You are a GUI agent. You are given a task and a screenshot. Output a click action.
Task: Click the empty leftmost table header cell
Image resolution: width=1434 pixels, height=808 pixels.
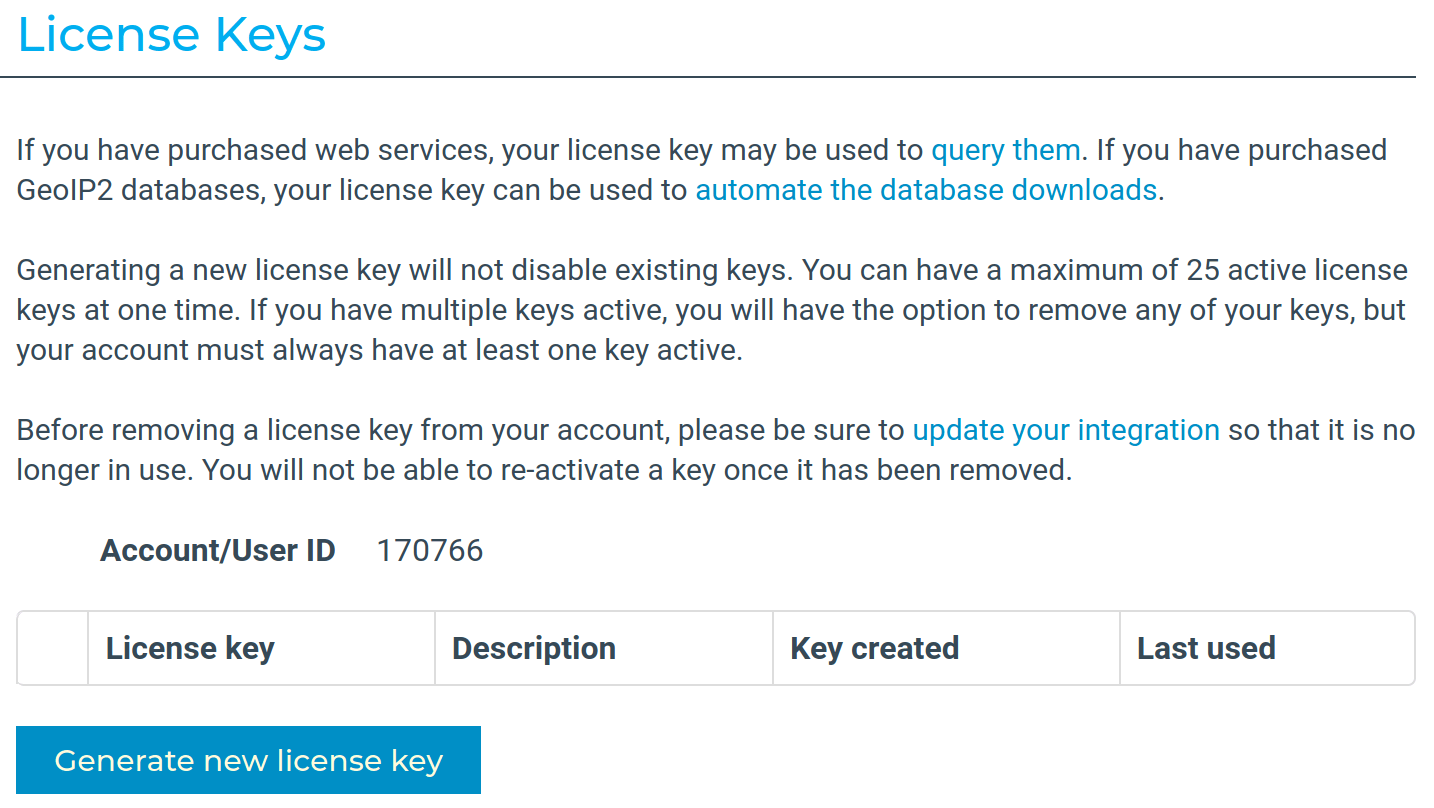tap(51, 648)
